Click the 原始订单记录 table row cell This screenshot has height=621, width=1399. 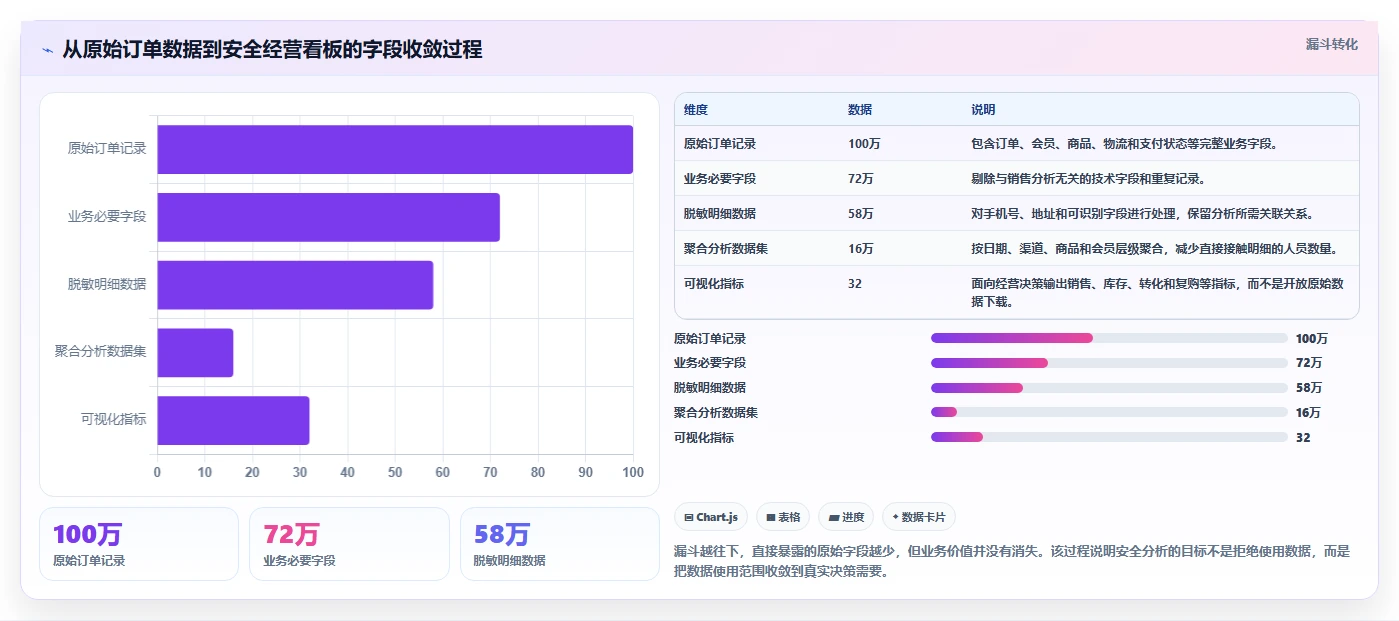(x=720, y=144)
